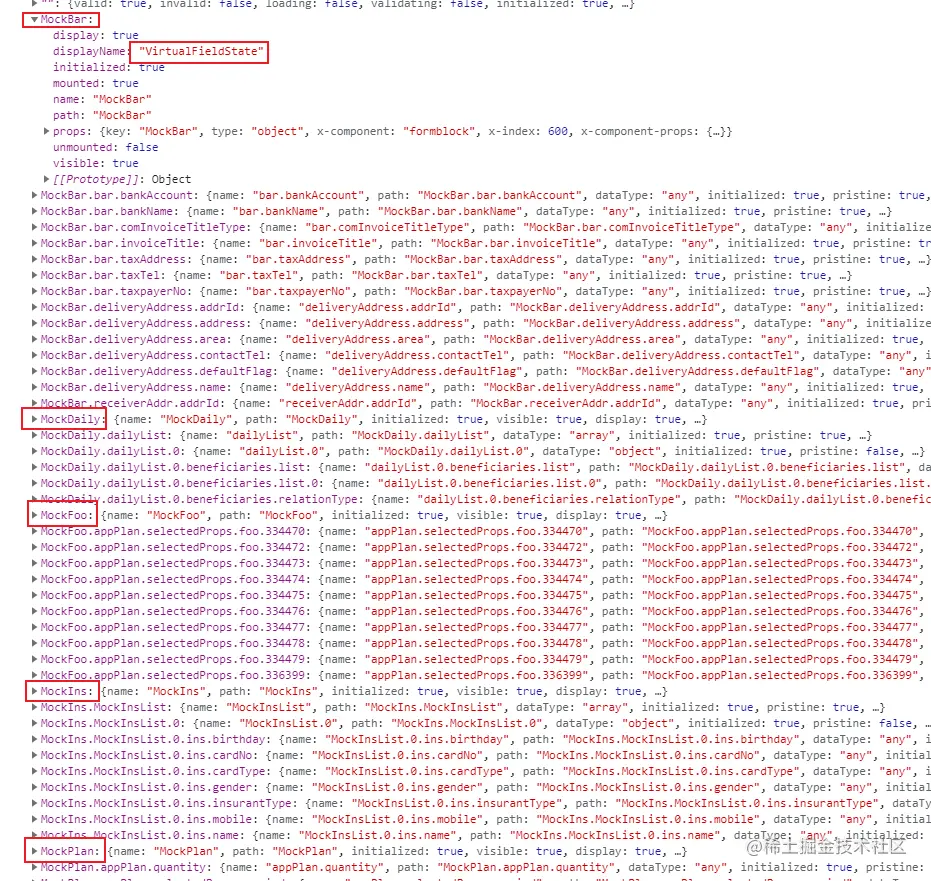Select the "visible: true" property of MockBar
Viewport: 931px width, 881px height.
click(96, 163)
